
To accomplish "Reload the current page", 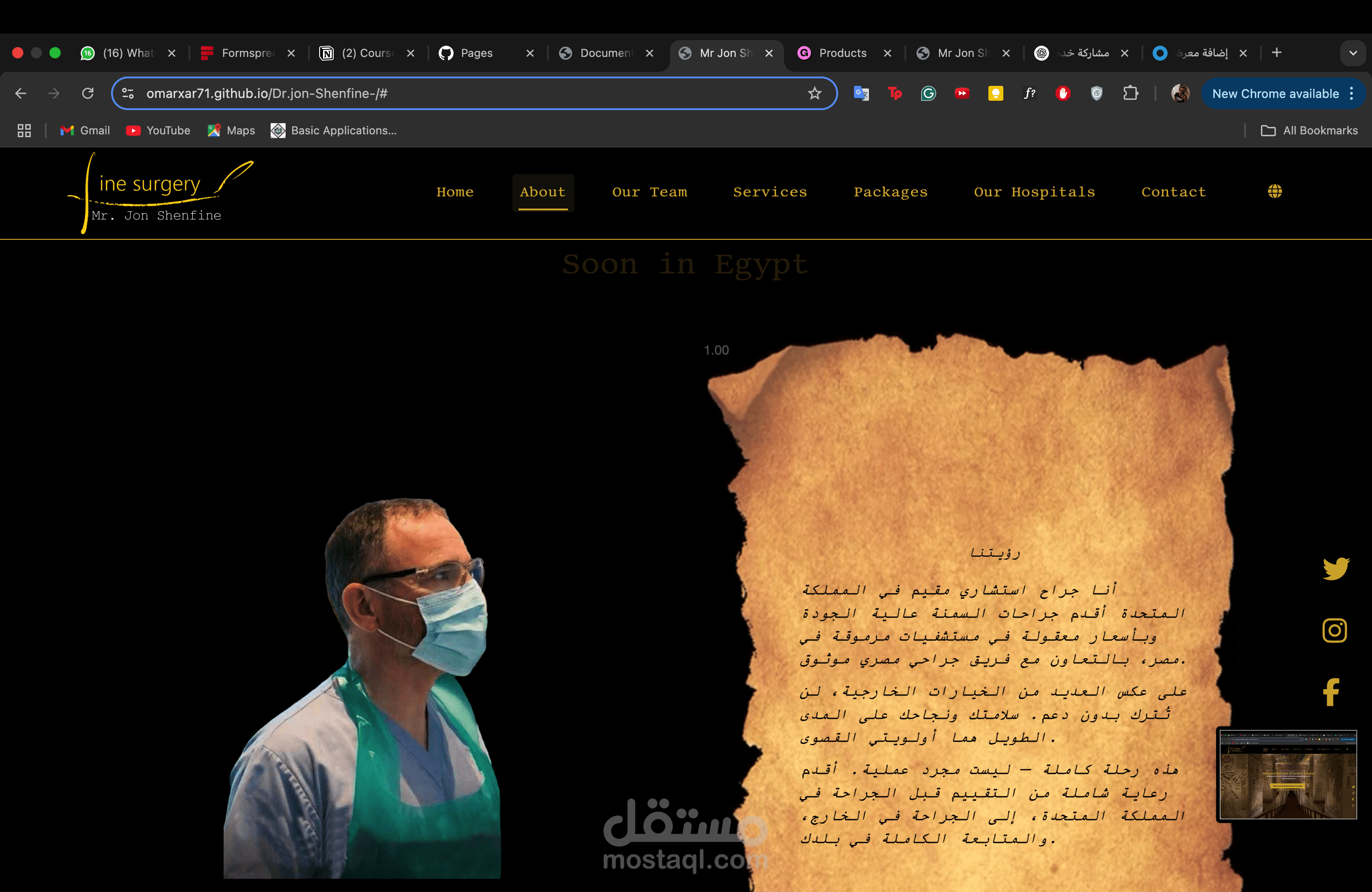I will [x=88, y=93].
